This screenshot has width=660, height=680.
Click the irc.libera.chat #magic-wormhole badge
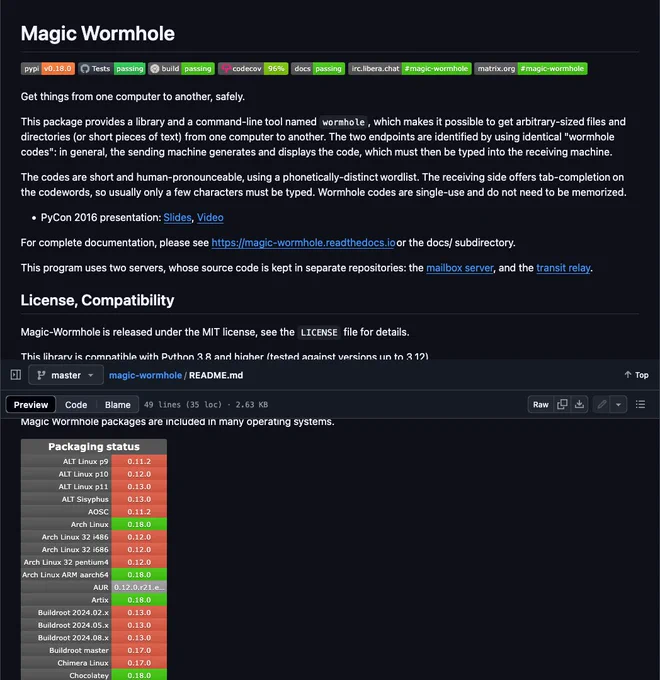(410, 69)
